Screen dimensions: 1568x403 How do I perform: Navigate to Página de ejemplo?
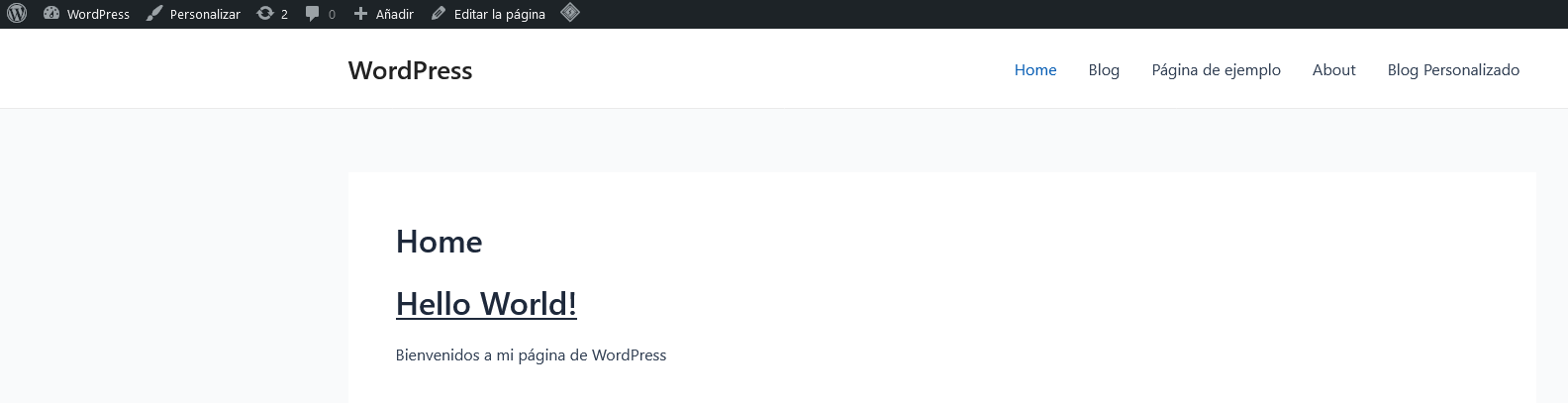point(1216,69)
